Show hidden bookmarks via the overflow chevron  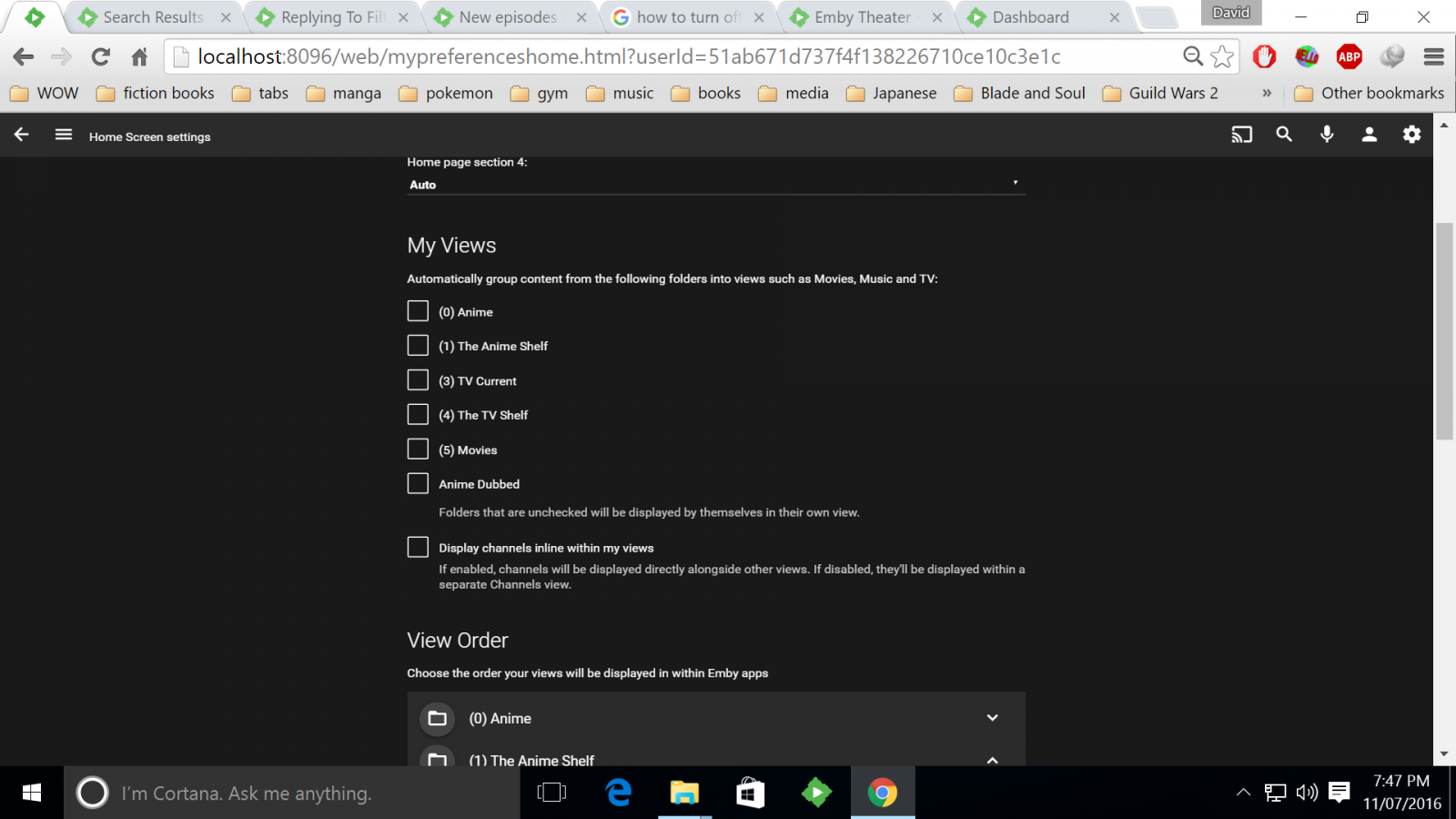coord(1267,93)
